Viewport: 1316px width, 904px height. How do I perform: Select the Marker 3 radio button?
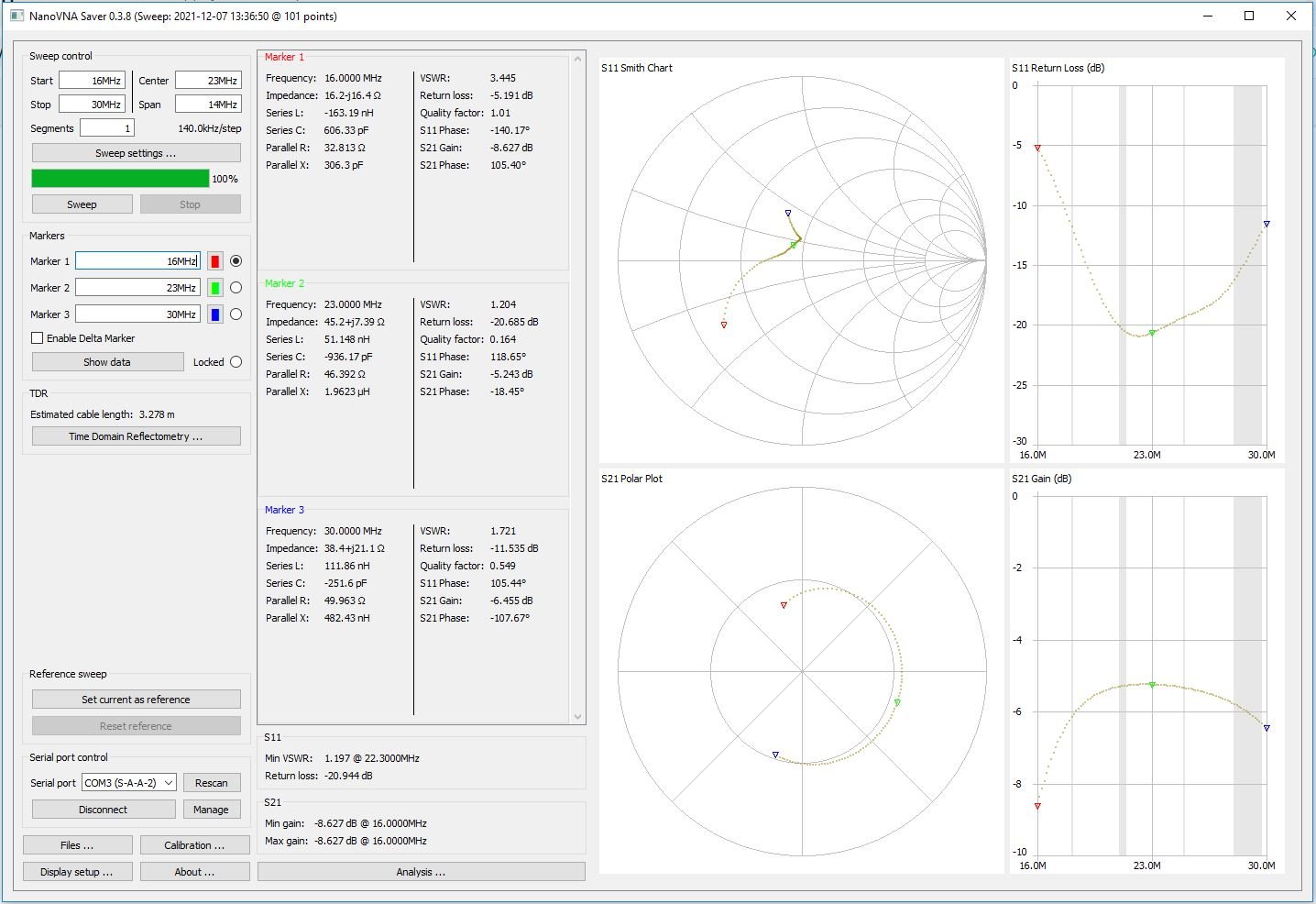(236, 314)
